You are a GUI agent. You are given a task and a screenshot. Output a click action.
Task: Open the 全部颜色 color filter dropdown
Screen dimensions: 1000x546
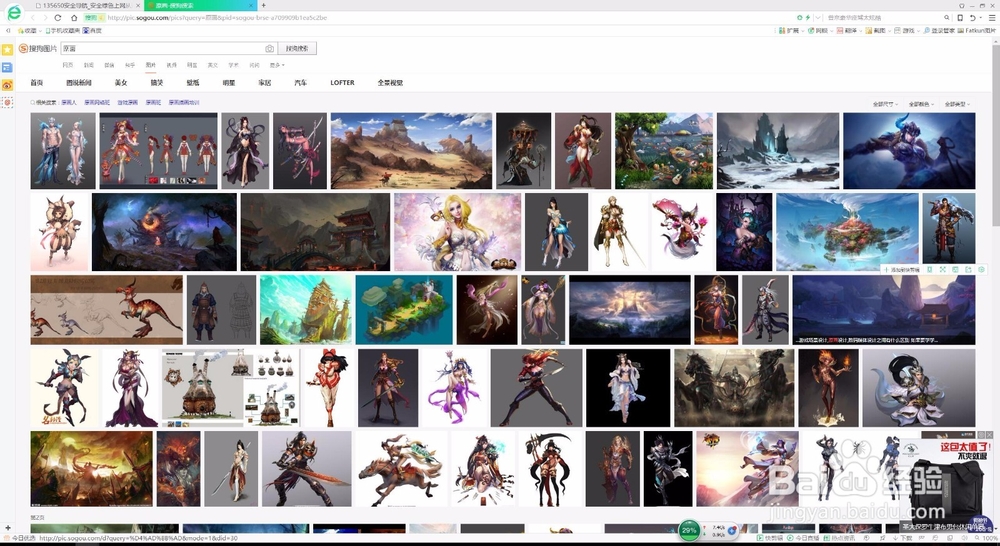(921, 104)
